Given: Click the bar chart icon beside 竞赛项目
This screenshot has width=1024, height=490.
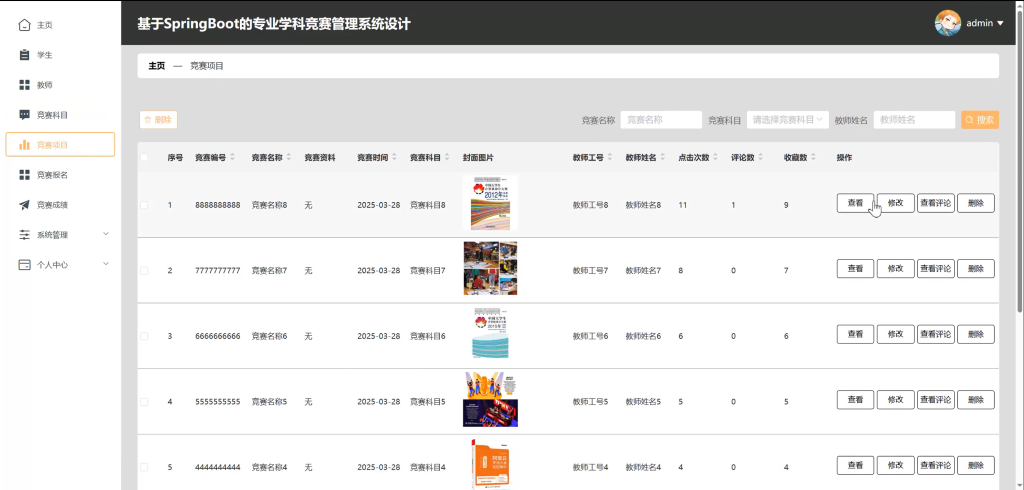Looking at the screenshot, I should [24, 145].
